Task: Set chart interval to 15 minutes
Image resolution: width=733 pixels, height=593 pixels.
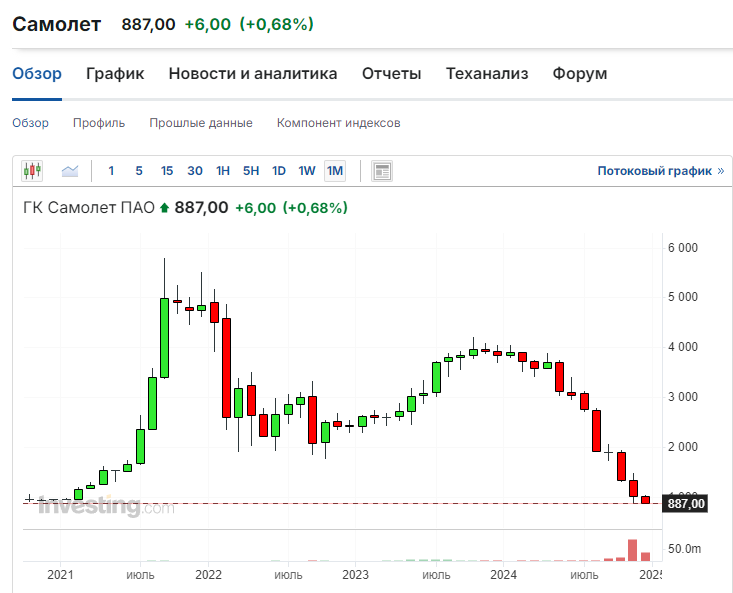Action: [167, 171]
